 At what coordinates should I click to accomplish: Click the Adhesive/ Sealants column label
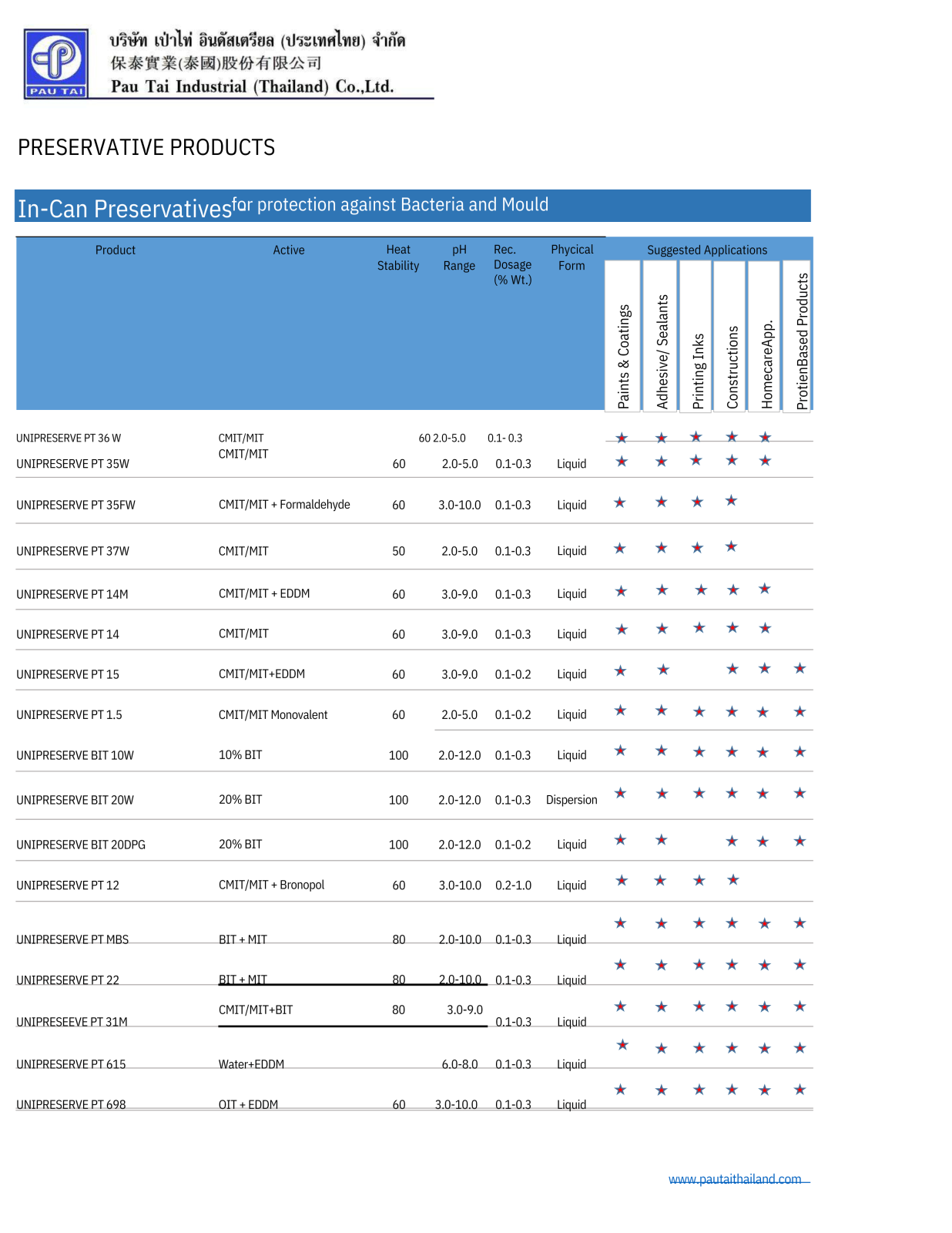pyautogui.click(x=662, y=351)
